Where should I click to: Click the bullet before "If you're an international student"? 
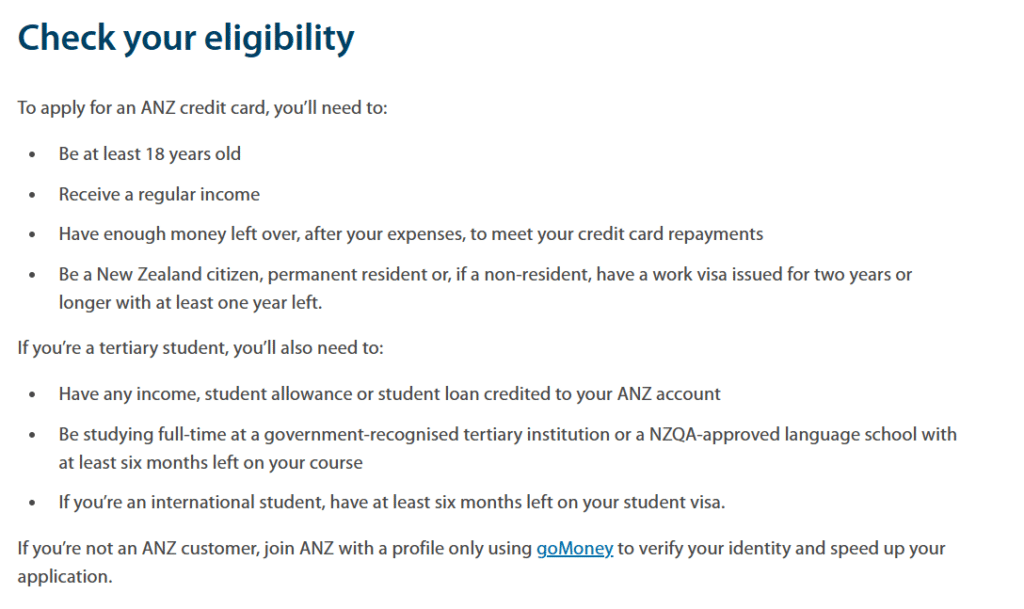tap(33, 503)
